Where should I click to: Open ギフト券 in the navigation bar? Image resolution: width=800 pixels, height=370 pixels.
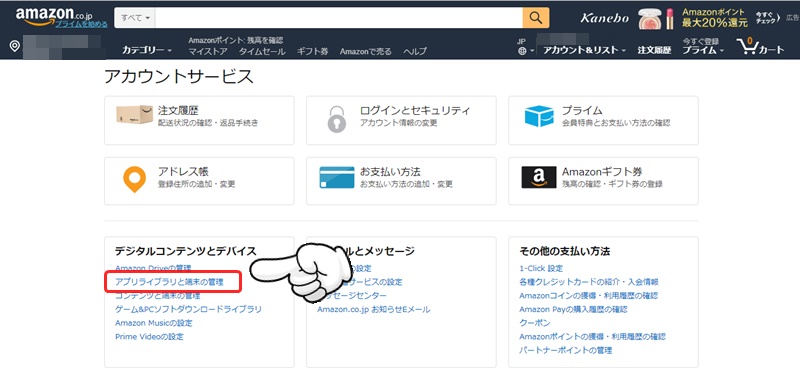312,51
